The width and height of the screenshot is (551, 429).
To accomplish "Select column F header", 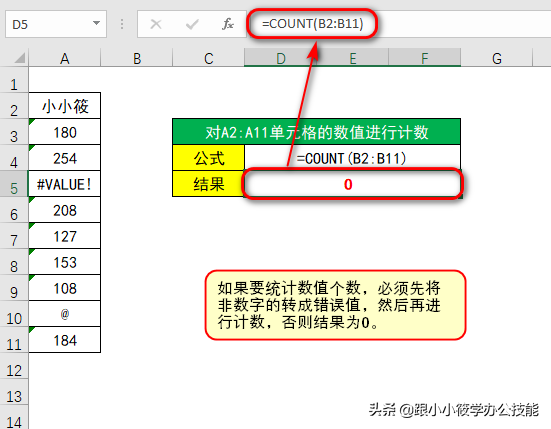I will [x=424, y=58].
